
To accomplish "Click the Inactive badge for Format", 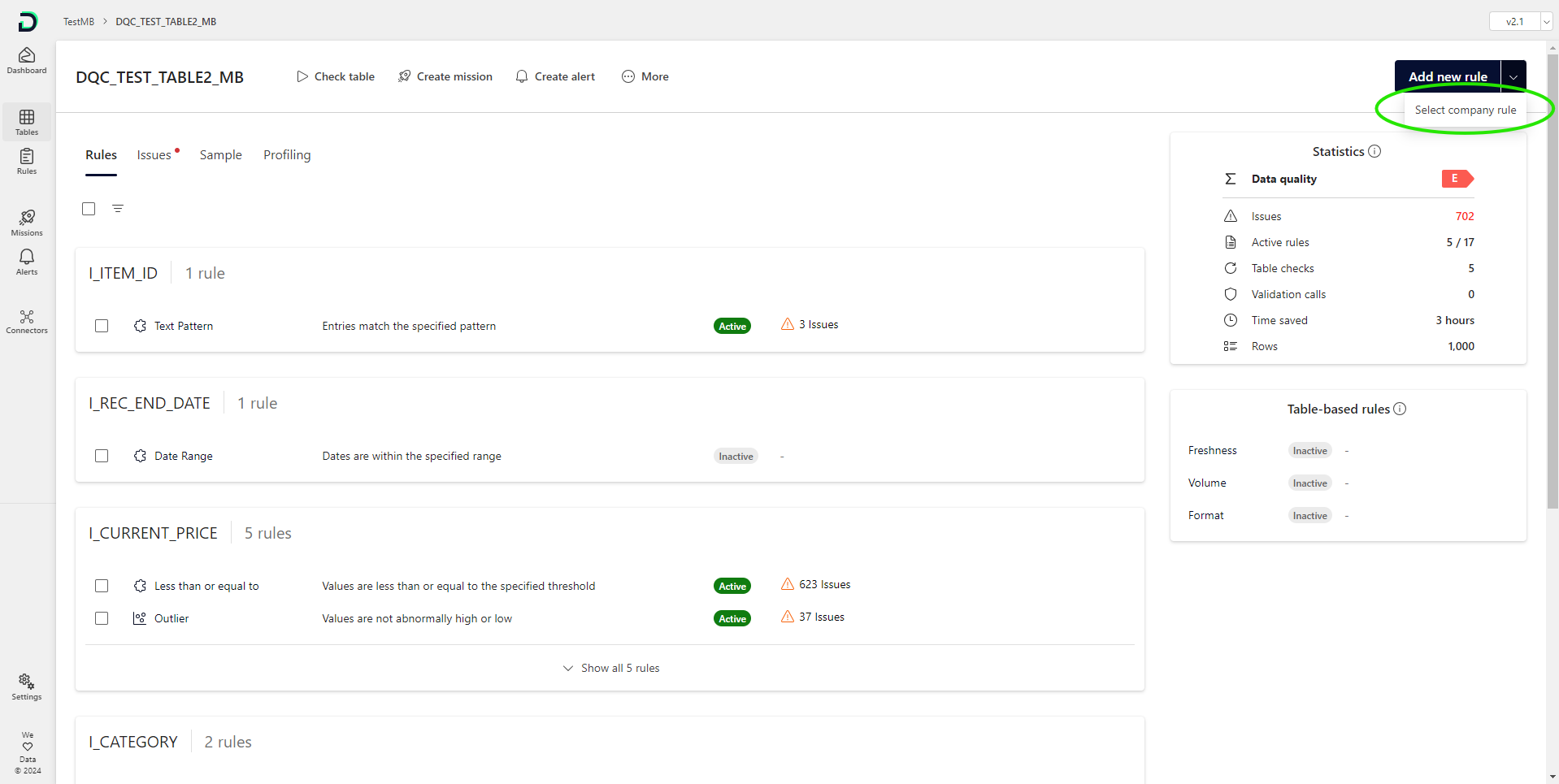I will pos(1310,516).
